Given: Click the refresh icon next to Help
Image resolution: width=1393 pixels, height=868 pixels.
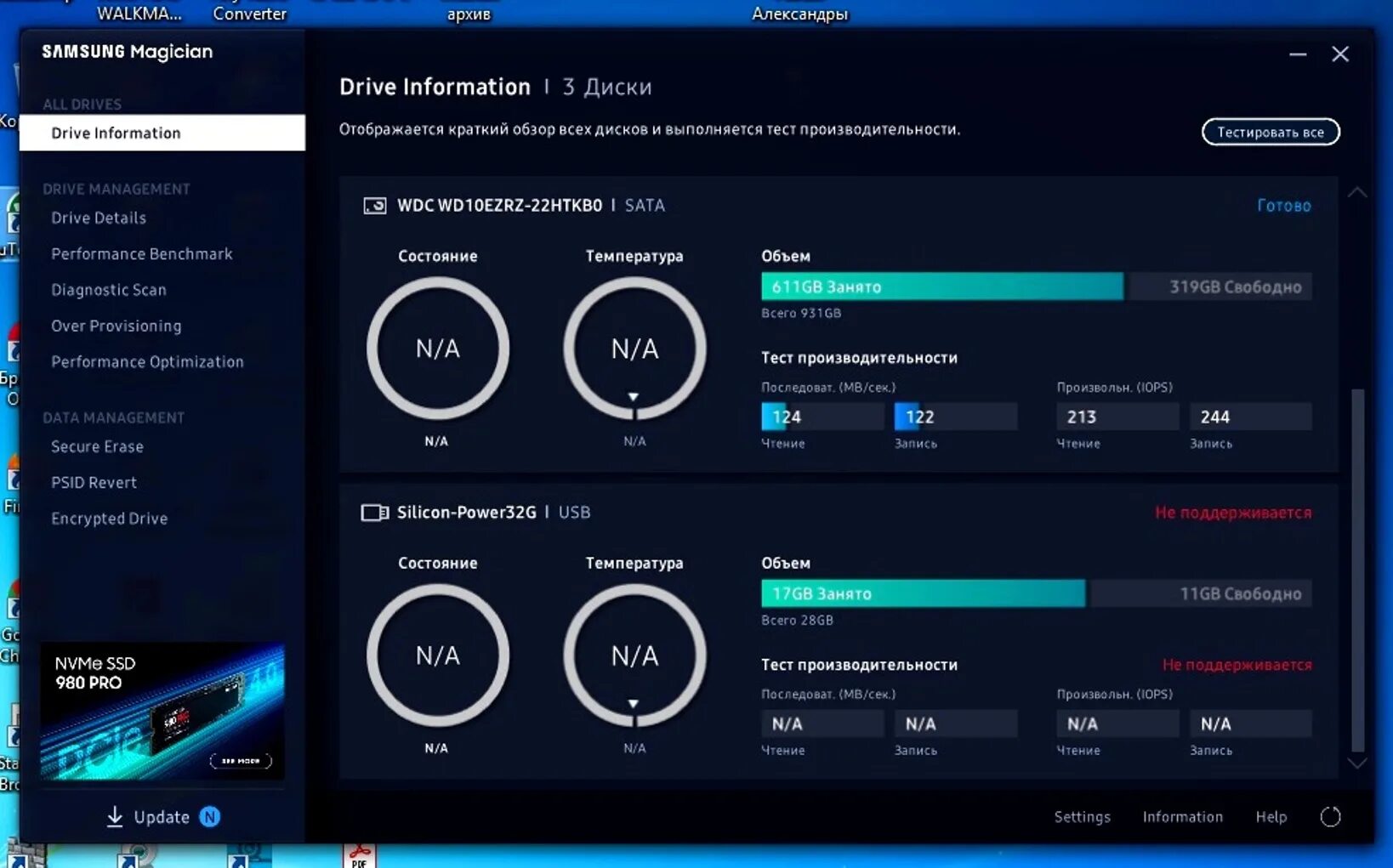Looking at the screenshot, I should 1330,817.
